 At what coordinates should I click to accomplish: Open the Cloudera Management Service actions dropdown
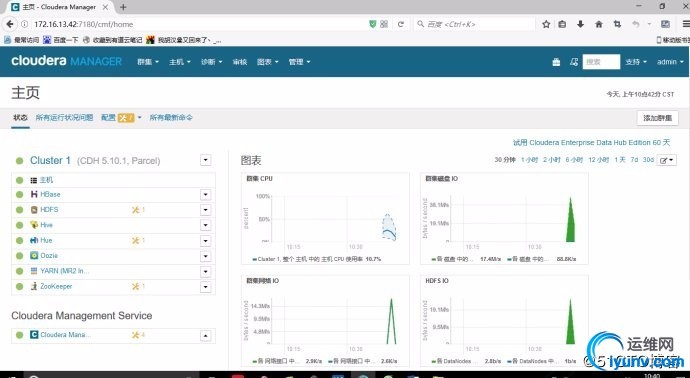point(206,336)
